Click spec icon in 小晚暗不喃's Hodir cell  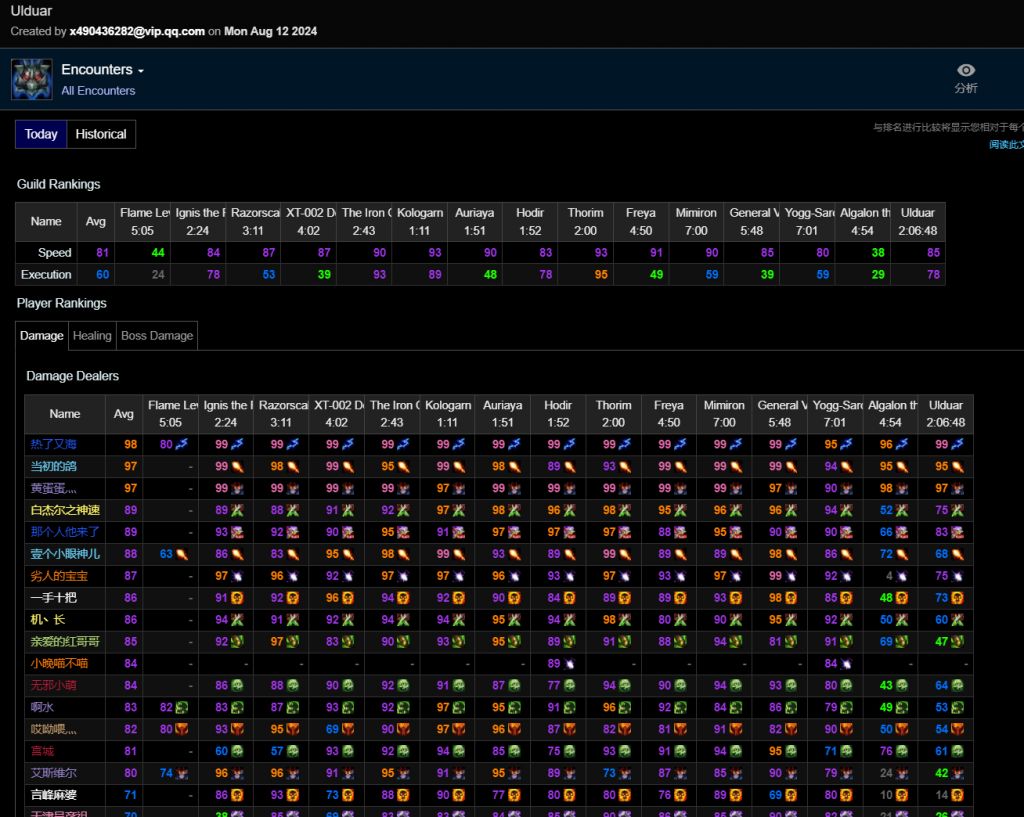pyautogui.click(x=569, y=664)
